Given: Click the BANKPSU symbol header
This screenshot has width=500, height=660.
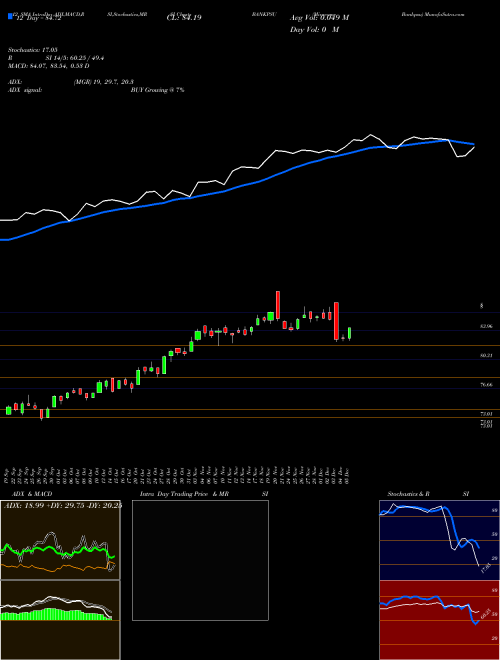Looking at the screenshot, I should pos(265,14).
